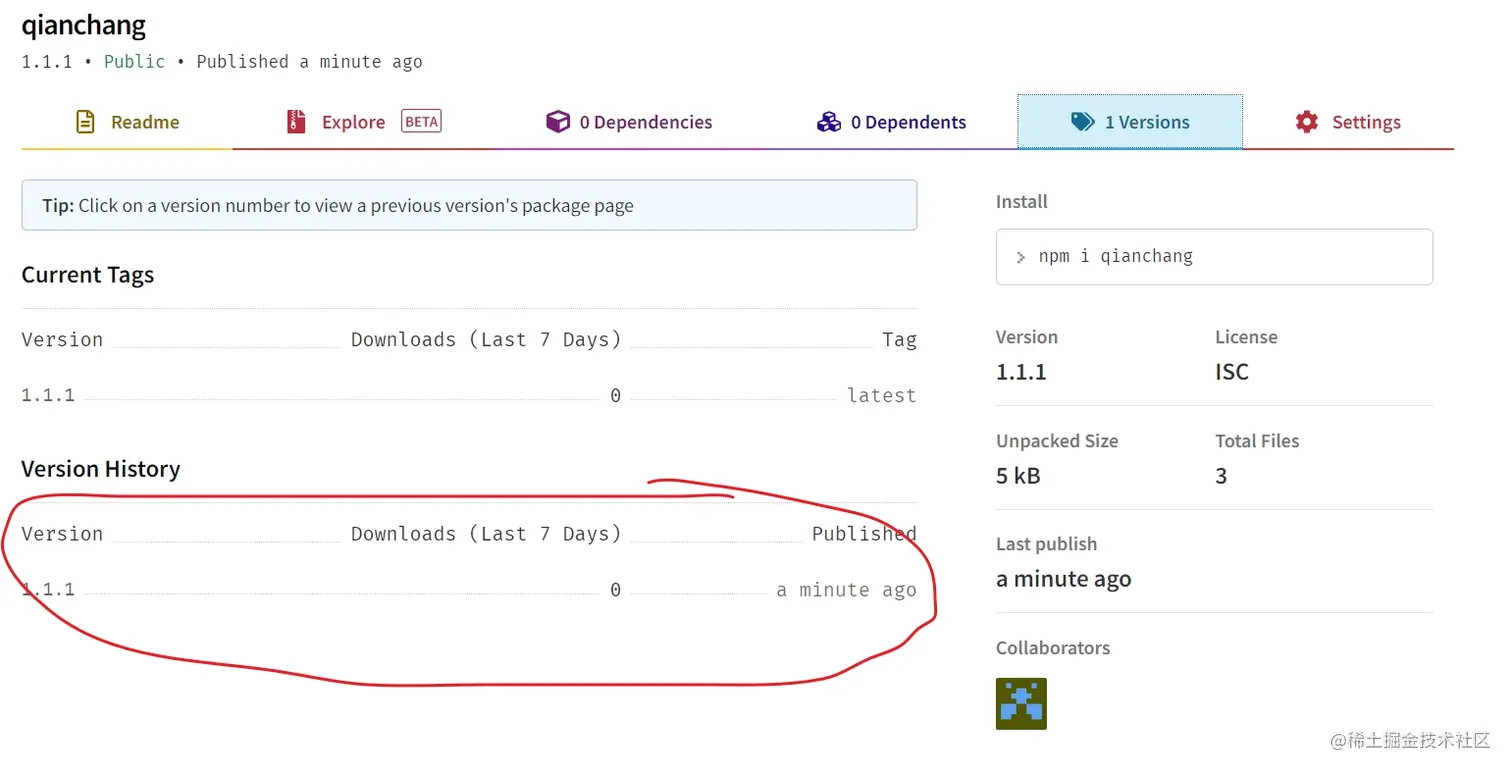The width and height of the screenshot is (1512, 772).
Task: Click version 1.1.1 in Version History
Action: (x=47, y=589)
